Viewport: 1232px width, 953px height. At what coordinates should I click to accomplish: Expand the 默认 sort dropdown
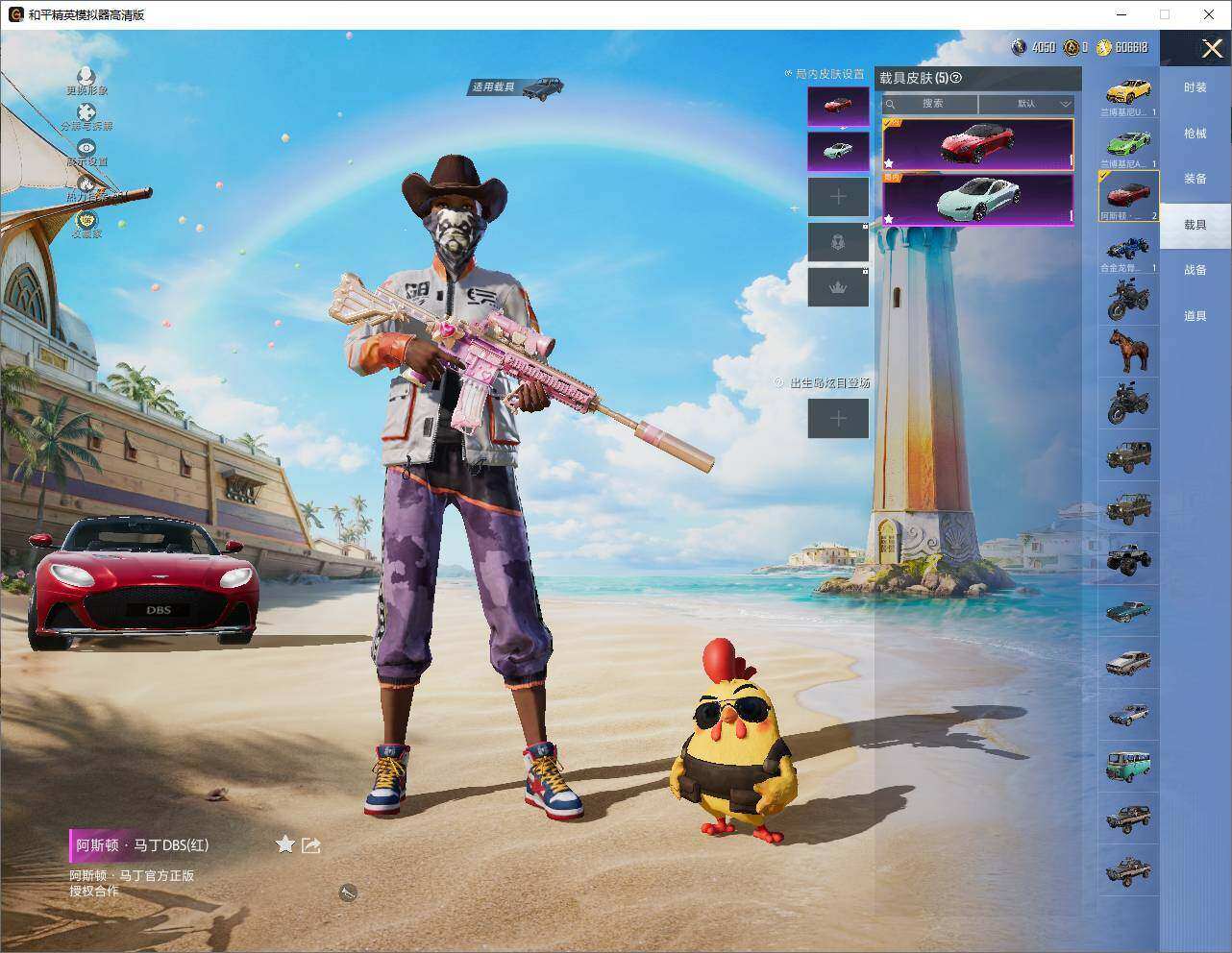[x=1027, y=104]
